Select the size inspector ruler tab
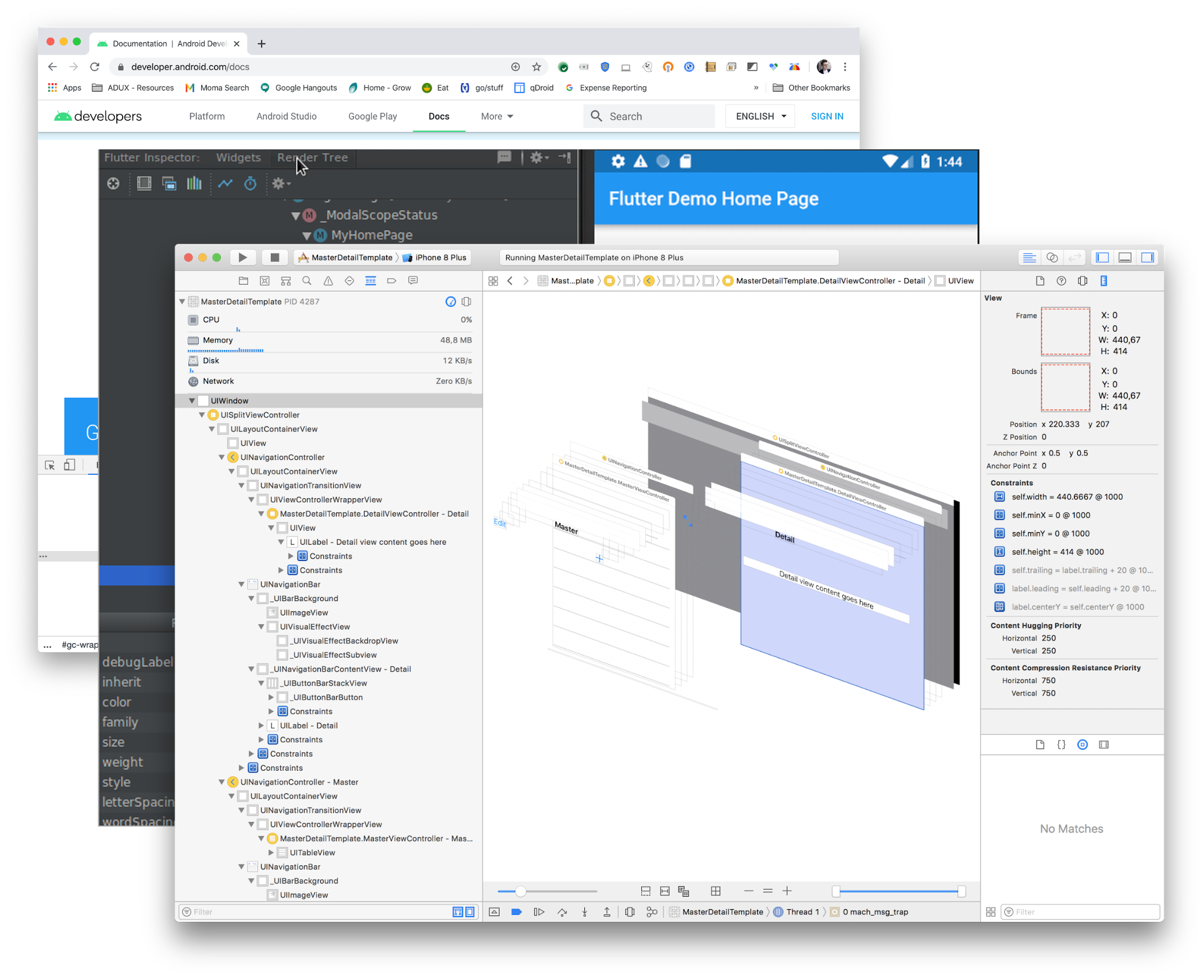The image size is (1204, 980). (1103, 281)
